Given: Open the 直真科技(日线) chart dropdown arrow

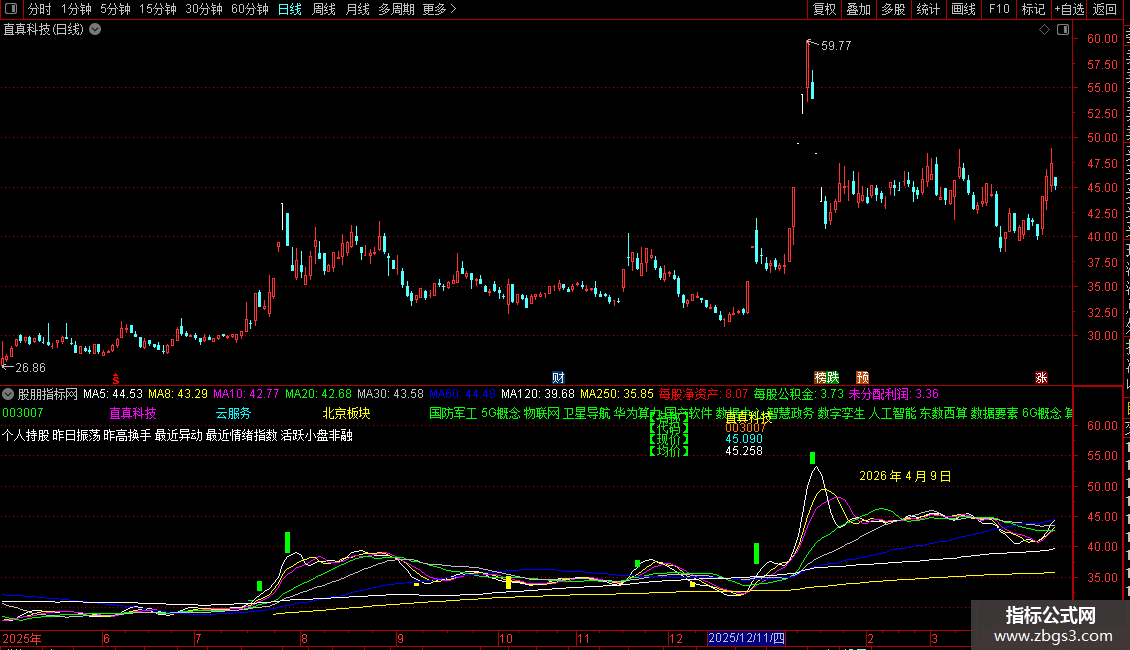Looking at the screenshot, I should point(95,30).
